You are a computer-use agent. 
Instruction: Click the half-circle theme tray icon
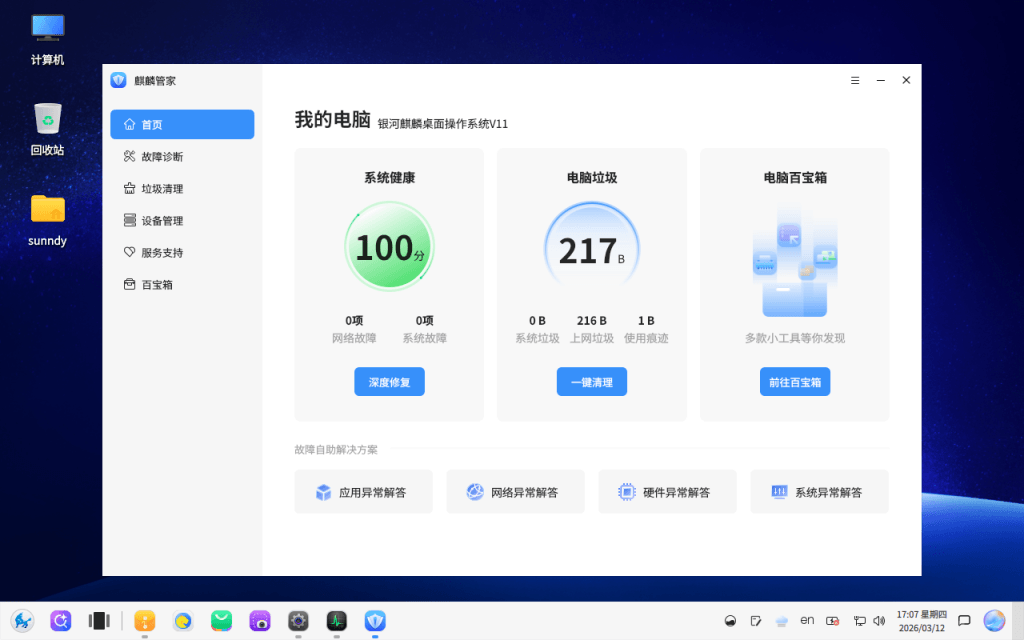click(x=731, y=620)
